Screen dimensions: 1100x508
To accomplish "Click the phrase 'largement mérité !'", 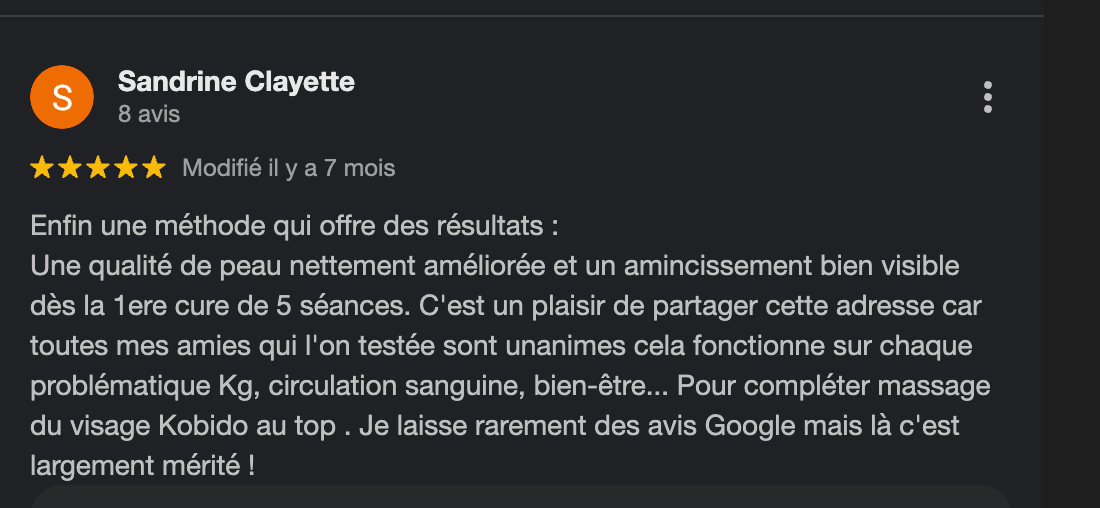I will click(x=142, y=466).
